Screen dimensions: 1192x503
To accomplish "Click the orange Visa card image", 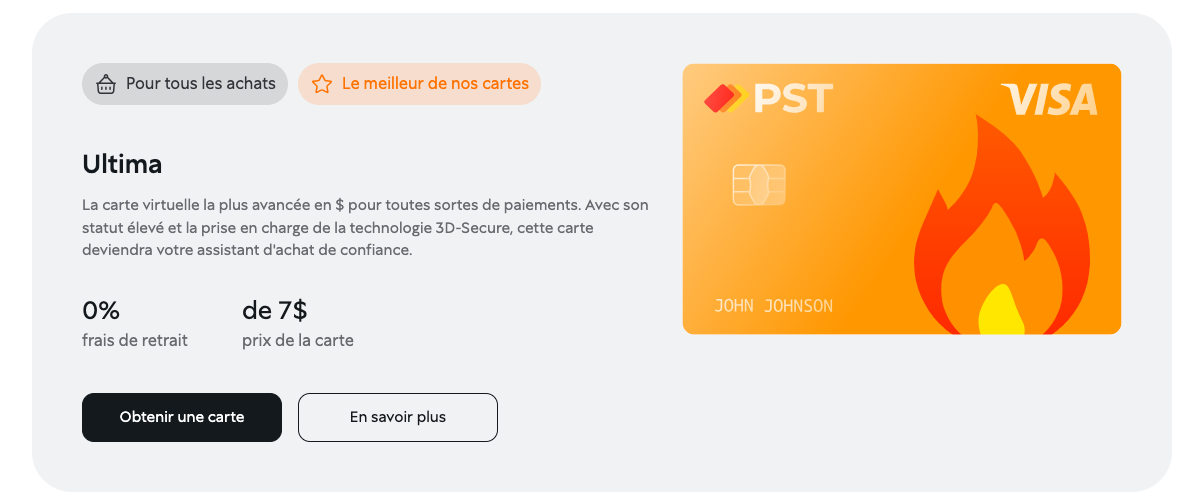I will [902, 199].
